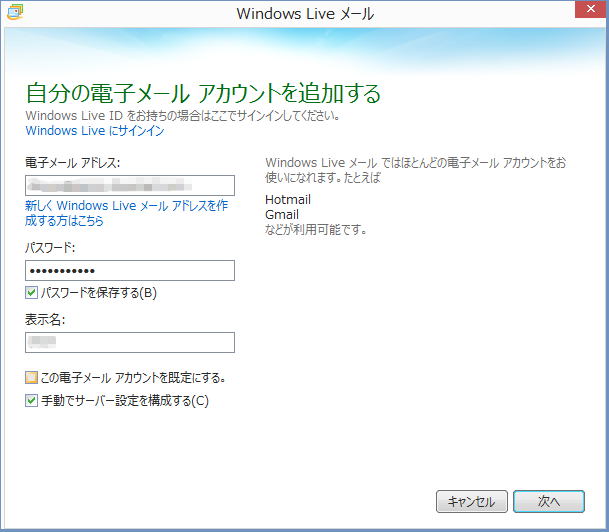Open the link to create new Windows Live address

pyautogui.click(x=126, y=213)
